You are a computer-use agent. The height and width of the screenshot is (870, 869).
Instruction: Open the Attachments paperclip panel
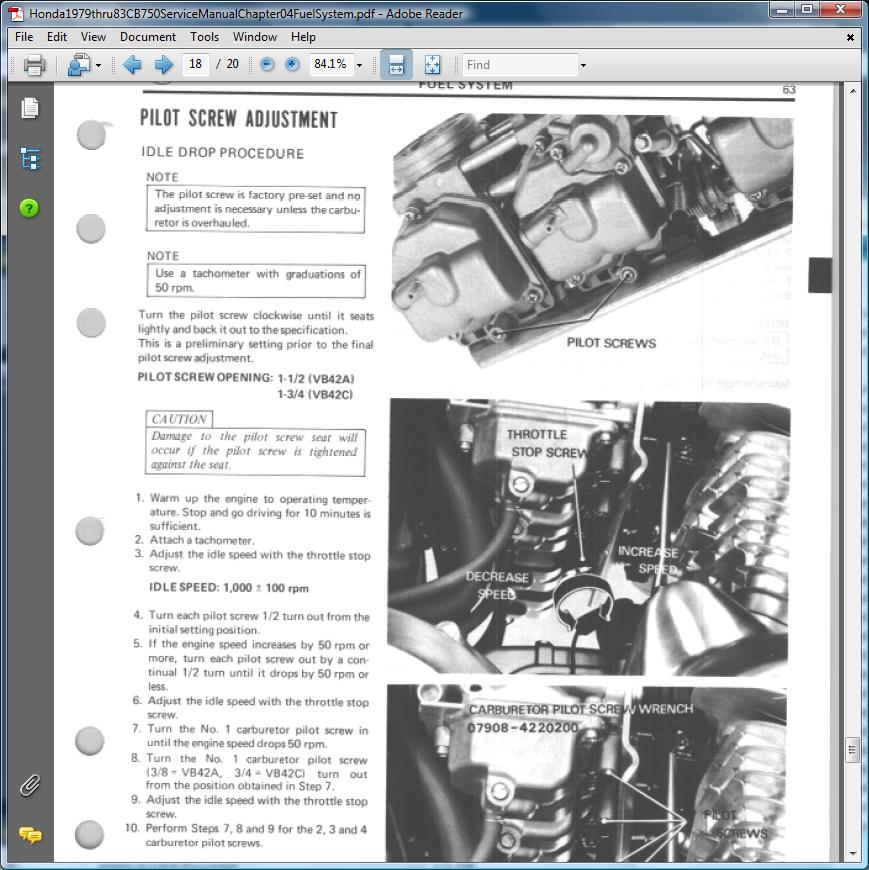30,784
